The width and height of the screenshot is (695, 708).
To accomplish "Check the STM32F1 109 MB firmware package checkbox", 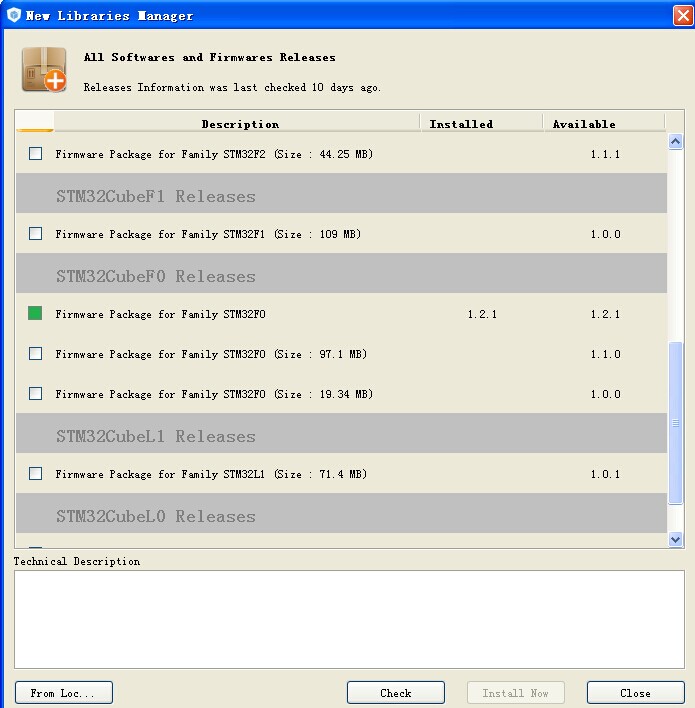I will click(x=35, y=233).
